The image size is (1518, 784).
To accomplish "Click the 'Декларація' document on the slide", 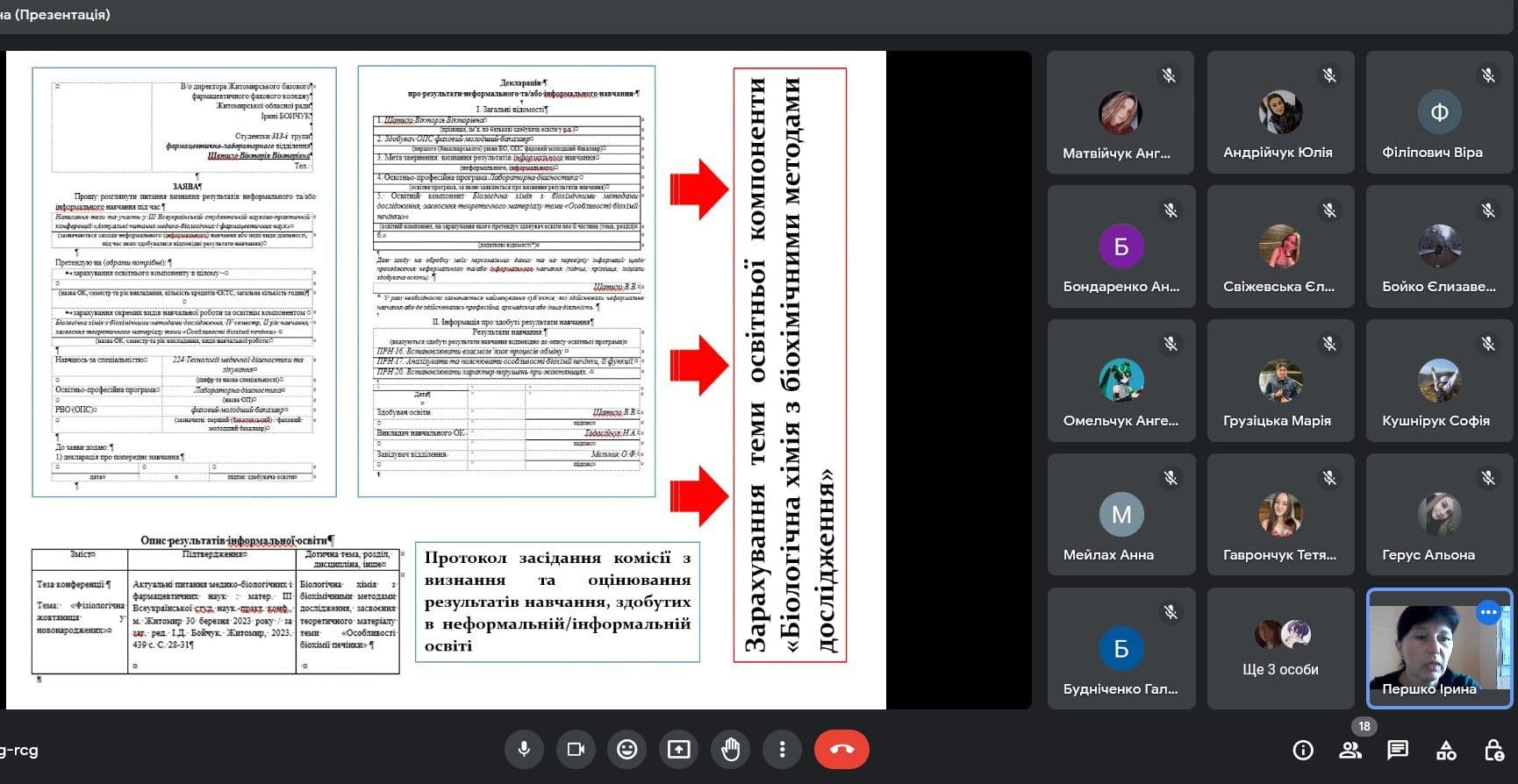I will (x=506, y=282).
